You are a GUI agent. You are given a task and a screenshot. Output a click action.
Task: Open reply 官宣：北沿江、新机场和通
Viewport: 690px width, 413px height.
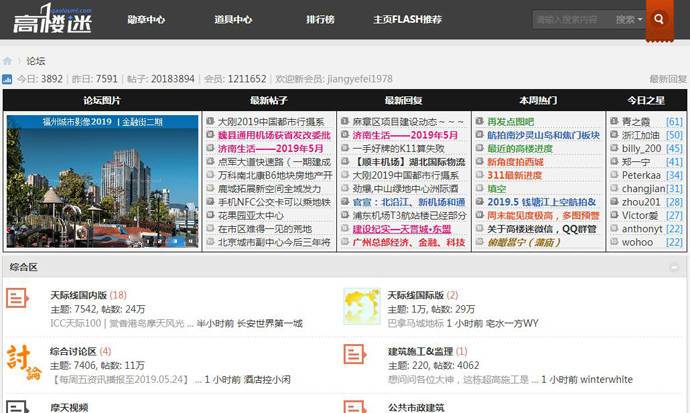pyautogui.click(x=409, y=202)
